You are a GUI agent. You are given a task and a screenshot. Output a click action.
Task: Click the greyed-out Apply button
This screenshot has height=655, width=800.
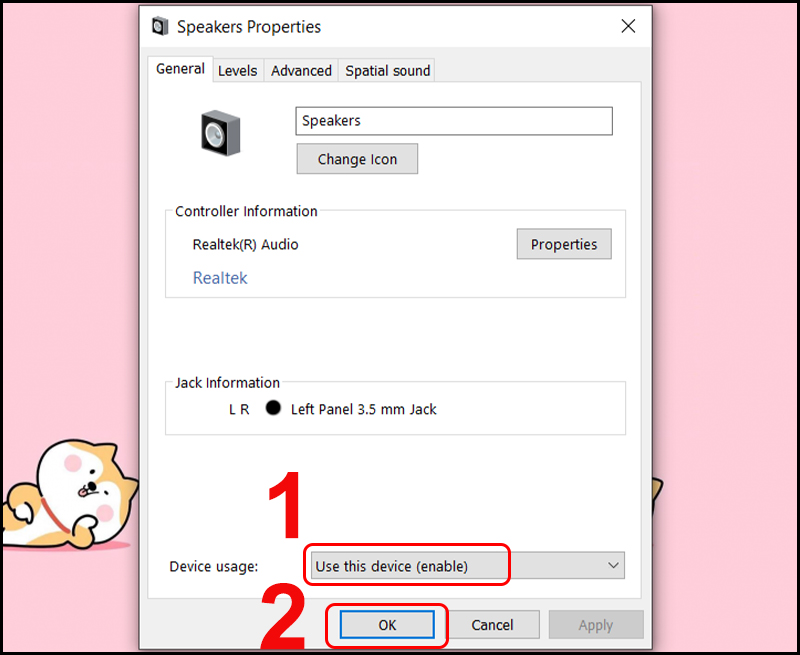point(596,625)
